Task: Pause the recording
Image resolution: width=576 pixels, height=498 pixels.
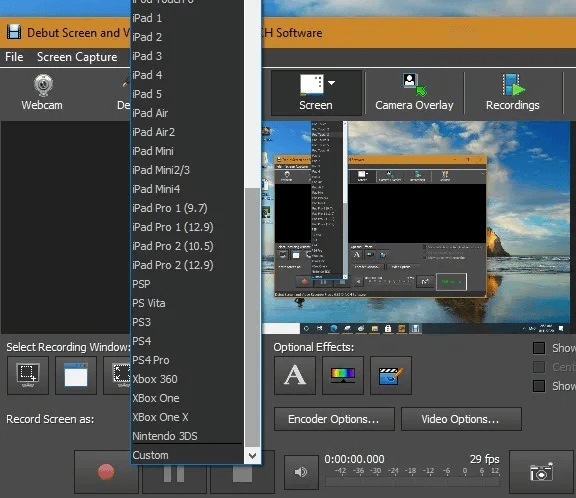Action: pyautogui.click(x=174, y=474)
